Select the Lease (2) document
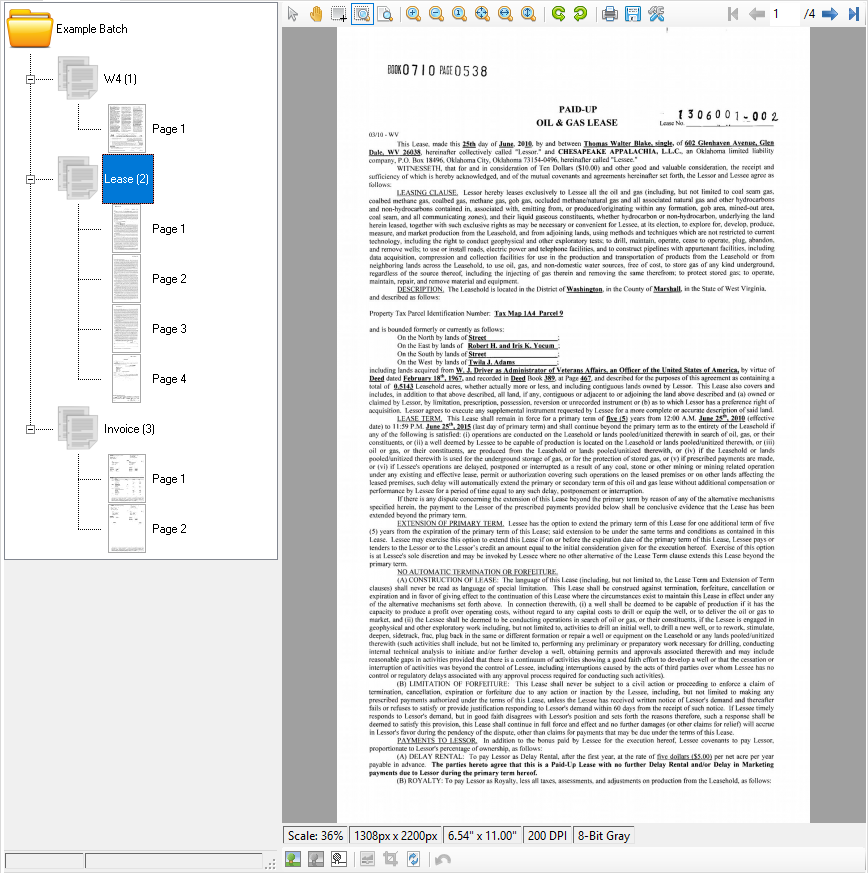The image size is (868, 873). (127, 179)
